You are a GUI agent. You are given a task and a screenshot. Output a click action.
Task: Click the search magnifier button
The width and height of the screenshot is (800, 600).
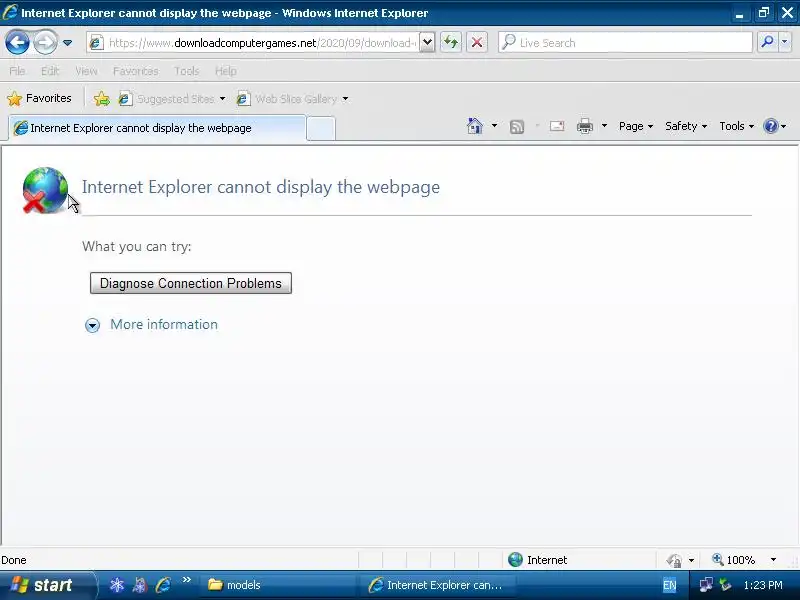pyautogui.click(x=767, y=42)
